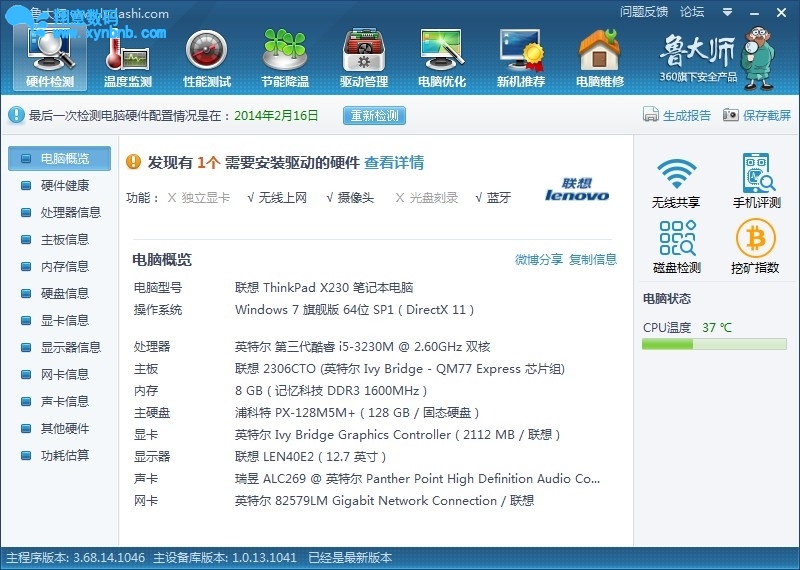Click 已经是最新版本 status text
This screenshot has width=800, height=570.
(350, 557)
